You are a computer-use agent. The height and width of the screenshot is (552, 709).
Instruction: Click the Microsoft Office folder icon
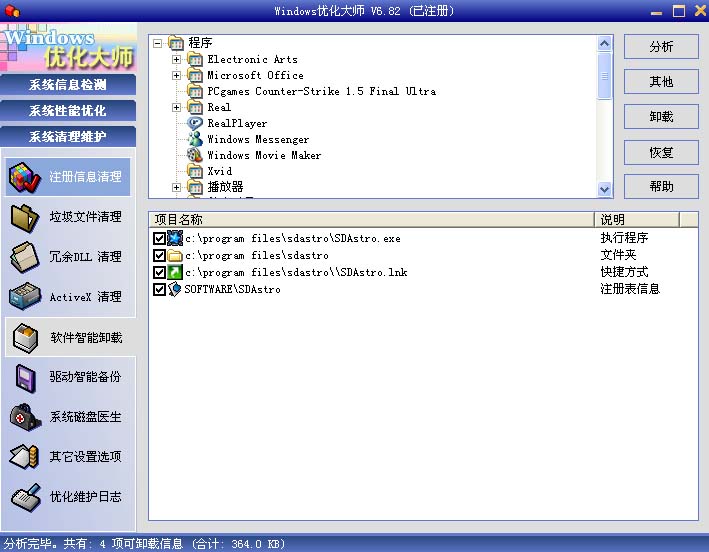coord(195,75)
